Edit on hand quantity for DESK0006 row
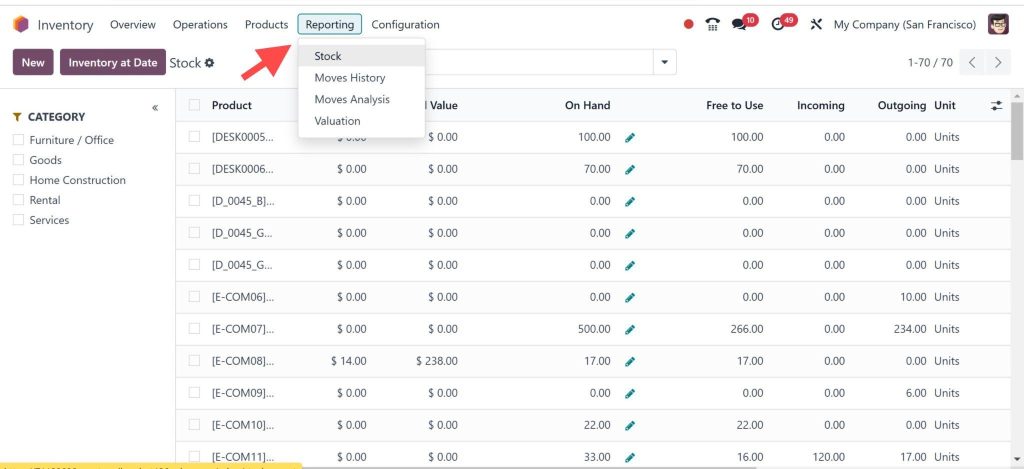The height and width of the screenshot is (469, 1024). 630,170
